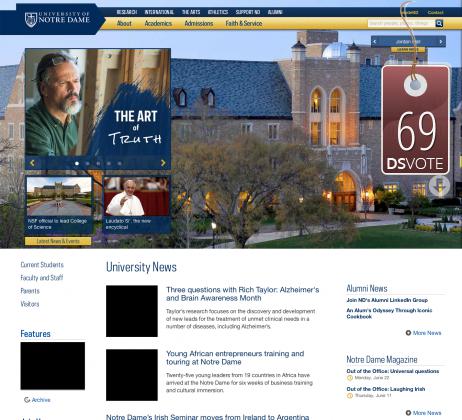Click 'Monday, June 22' date text

(x=372, y=378)
